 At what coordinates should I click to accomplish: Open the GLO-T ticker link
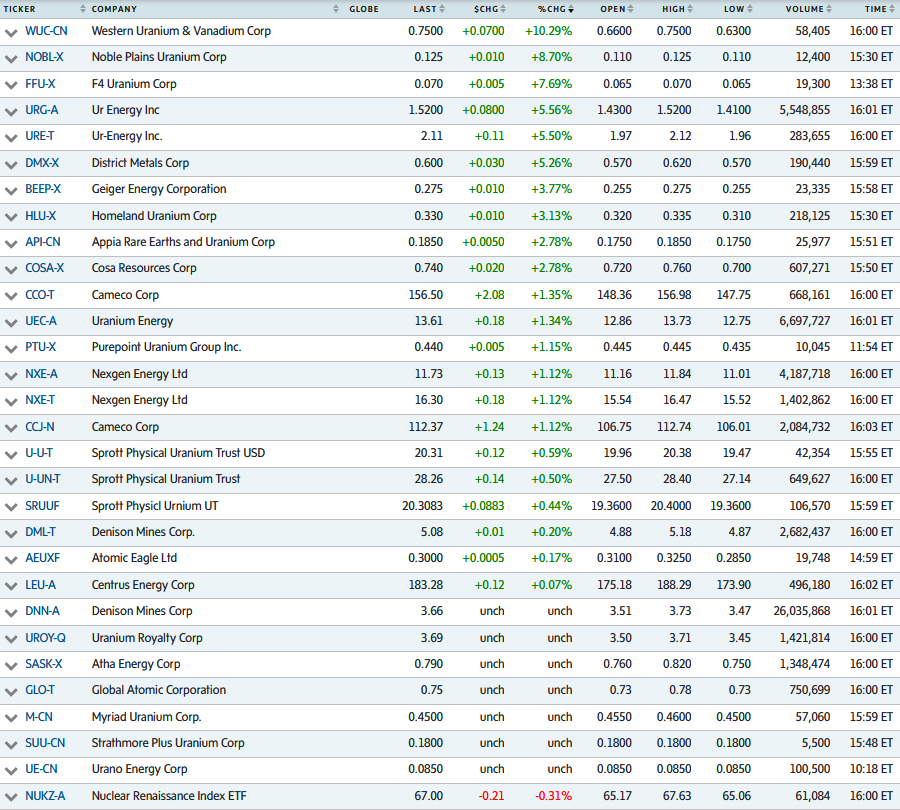(40, 689)
